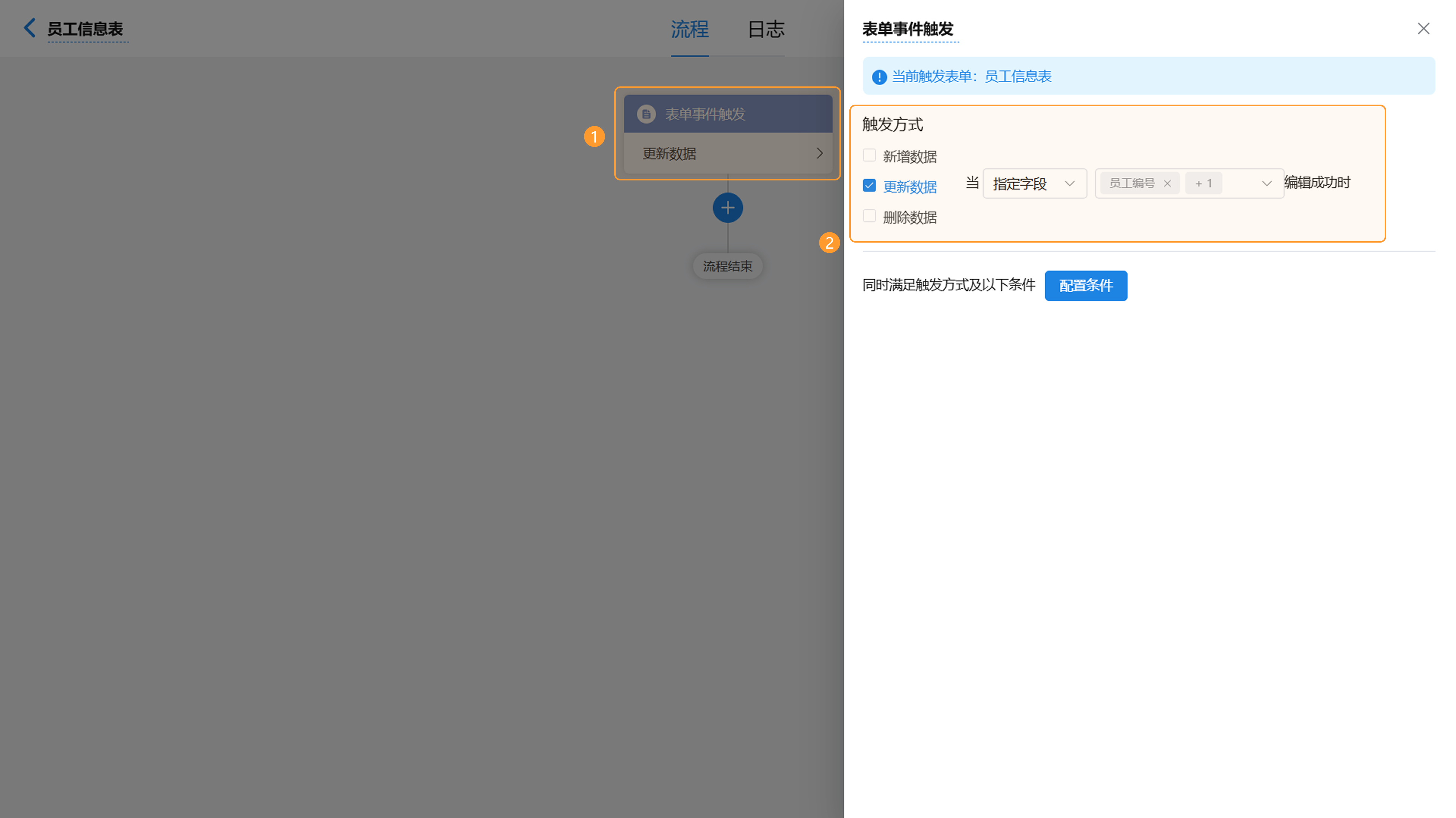Click the 触发方式 heading
Image resolution: width=1456 pixels, height=818 pixels.
tap(893, 124)
